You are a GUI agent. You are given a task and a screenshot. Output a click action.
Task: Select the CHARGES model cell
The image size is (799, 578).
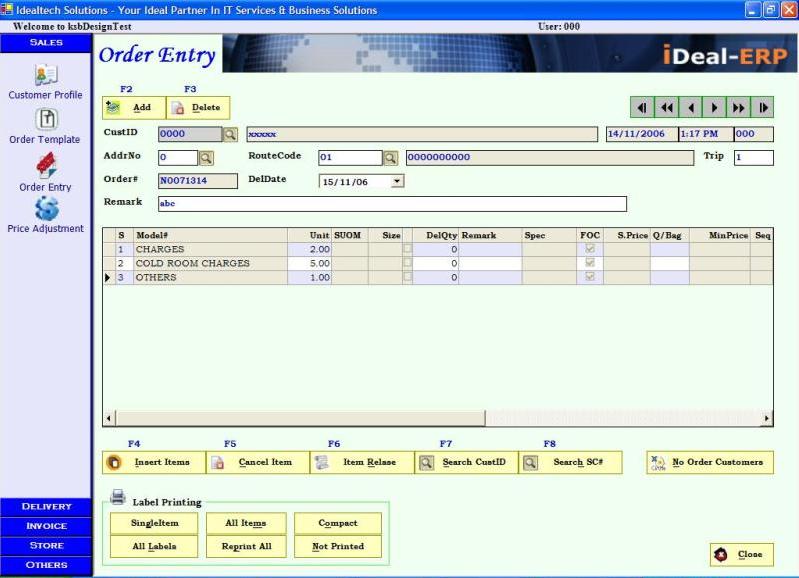[x=210, y=249]
